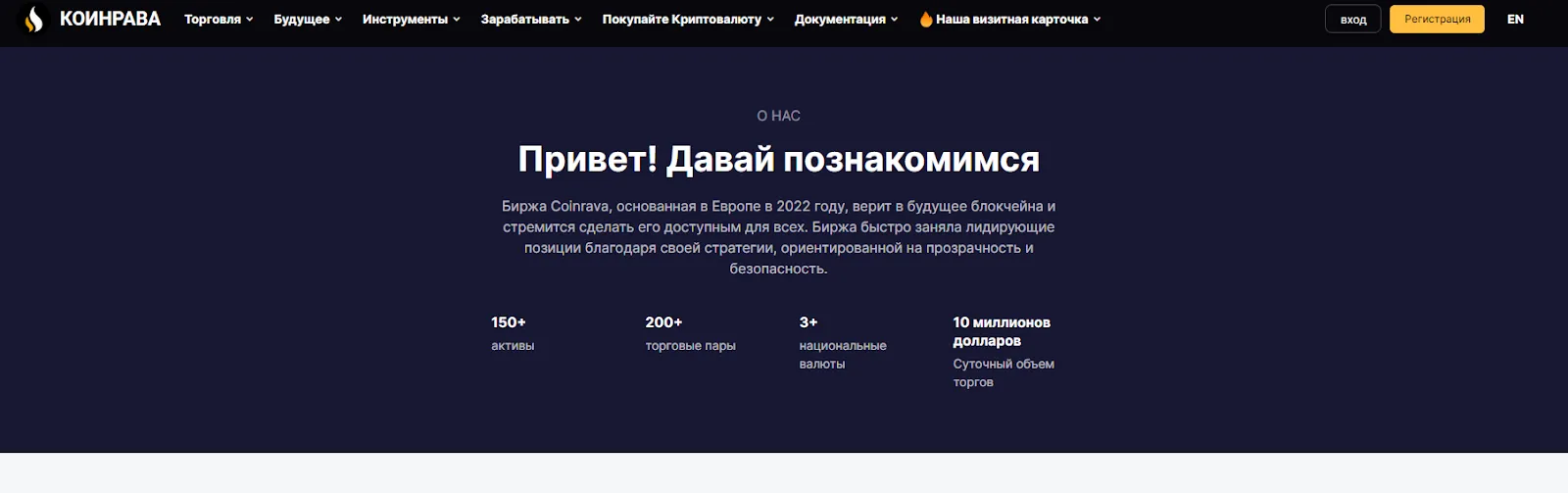The width and height of the screenshot is (1568, 493).
Task: Click the национальные валюты label
Action: pos(843,355)
